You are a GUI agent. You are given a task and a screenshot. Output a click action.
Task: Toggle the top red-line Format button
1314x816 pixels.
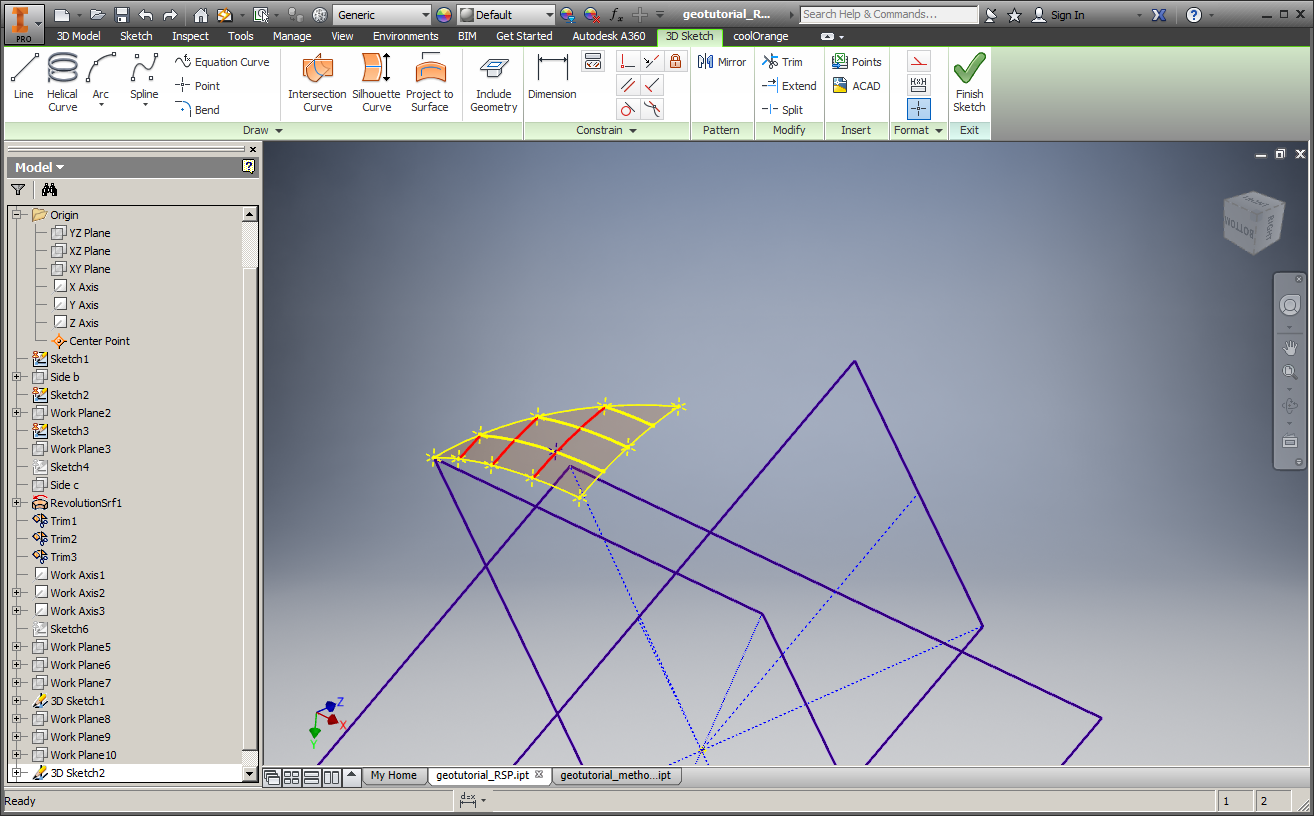pyautogui.click(x=918, y=61)
